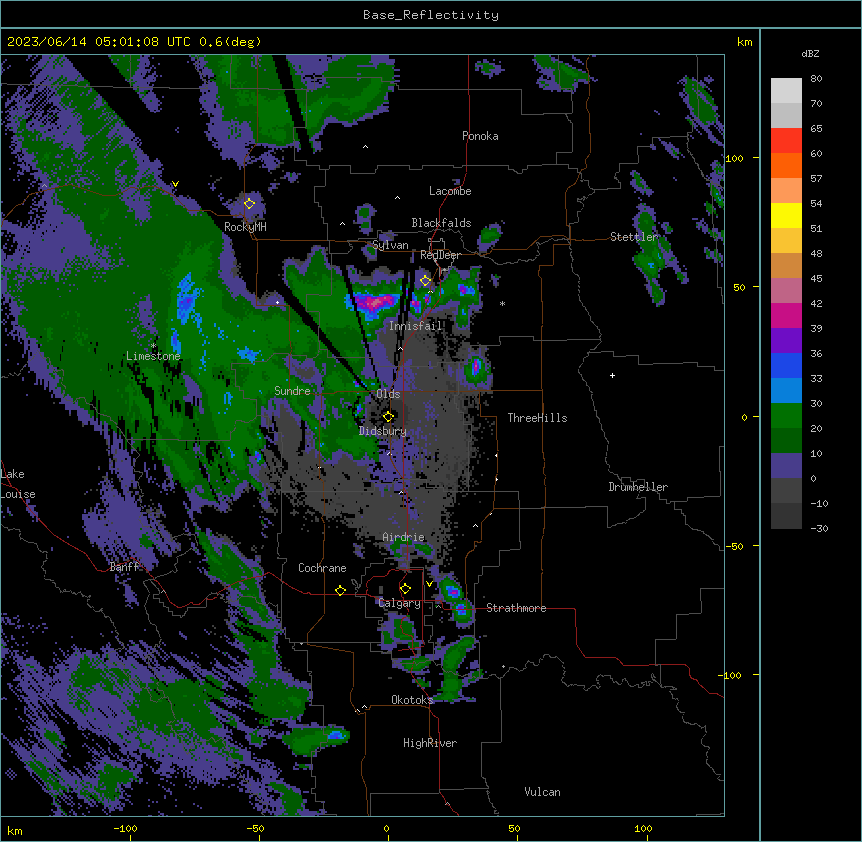
Task: Pick the gold 48–51 dBZ legend swatch
Action: 786,240
